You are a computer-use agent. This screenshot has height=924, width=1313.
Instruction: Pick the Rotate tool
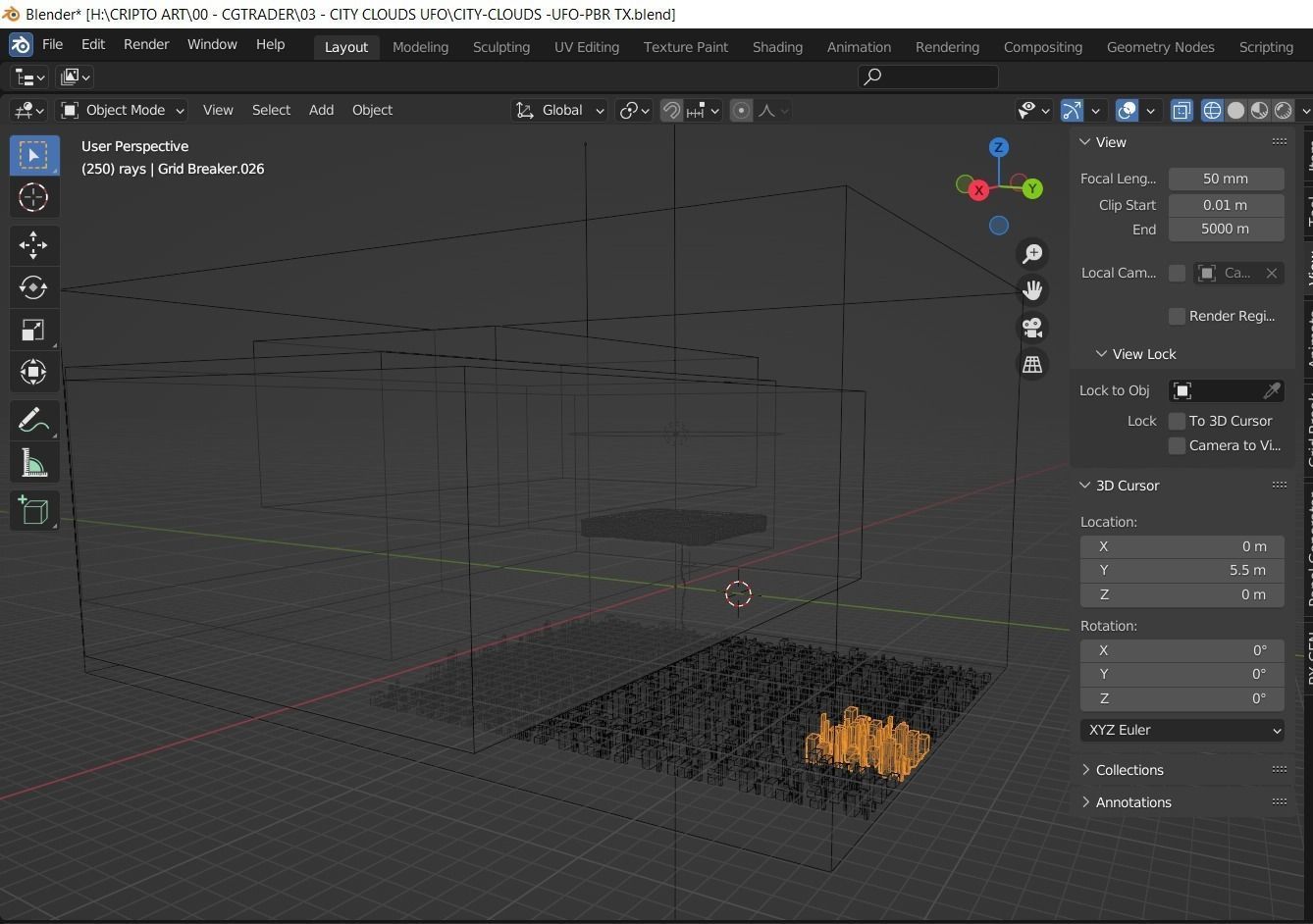[x=33, y=287]
